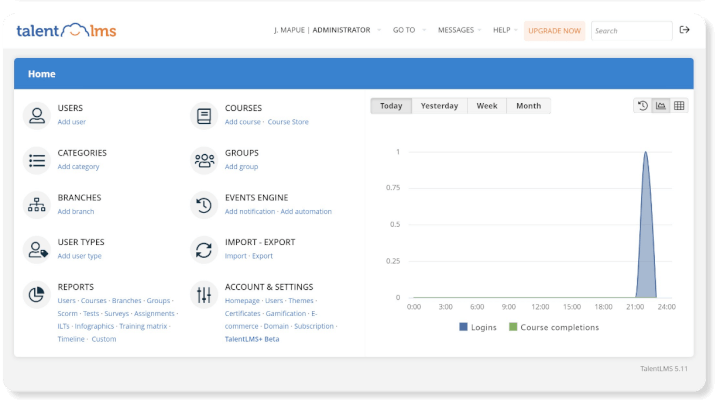
Task: Open the Certificates settings link
Action: tap(242, 313)
